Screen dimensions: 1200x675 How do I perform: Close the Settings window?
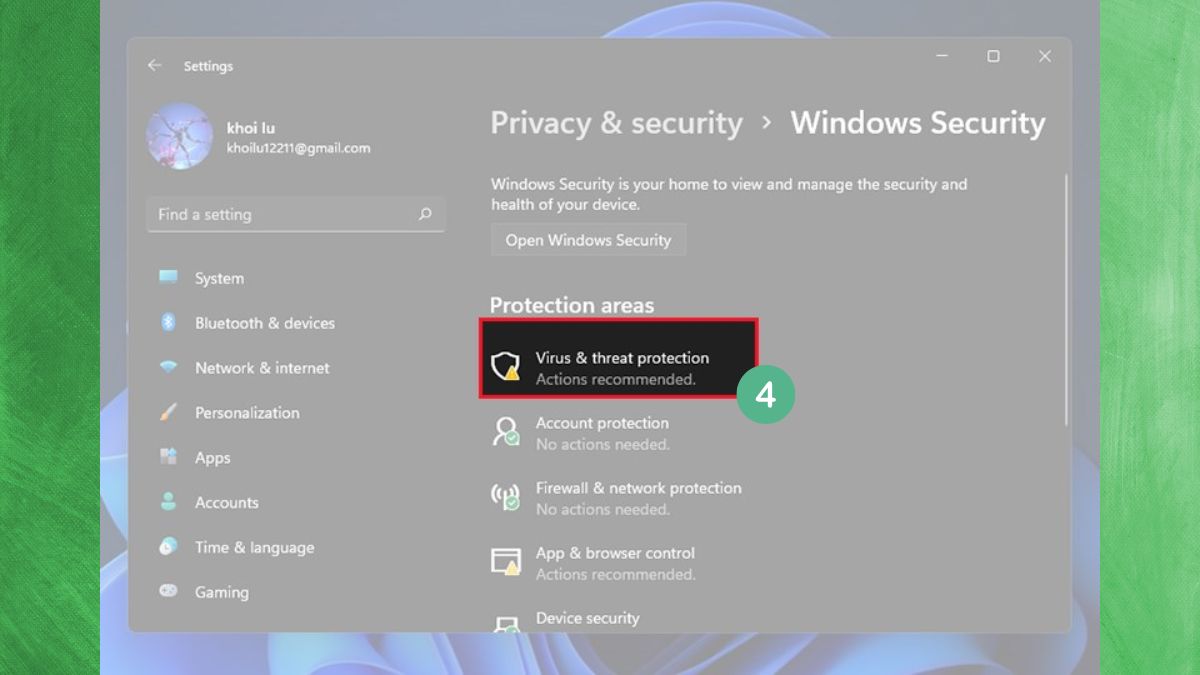1045,57
